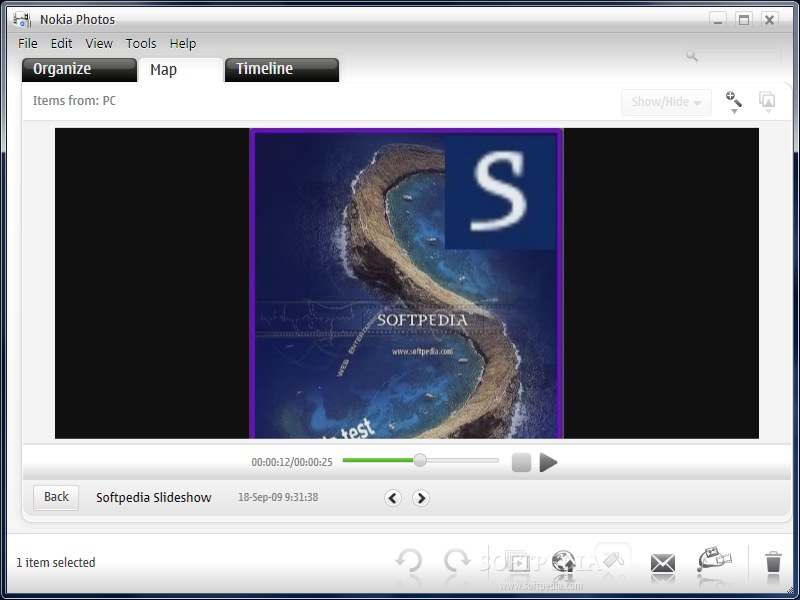The height and width of the screenshot is (600, 800).
Task: Upload to web with globe icon
Action: [564, 561]
